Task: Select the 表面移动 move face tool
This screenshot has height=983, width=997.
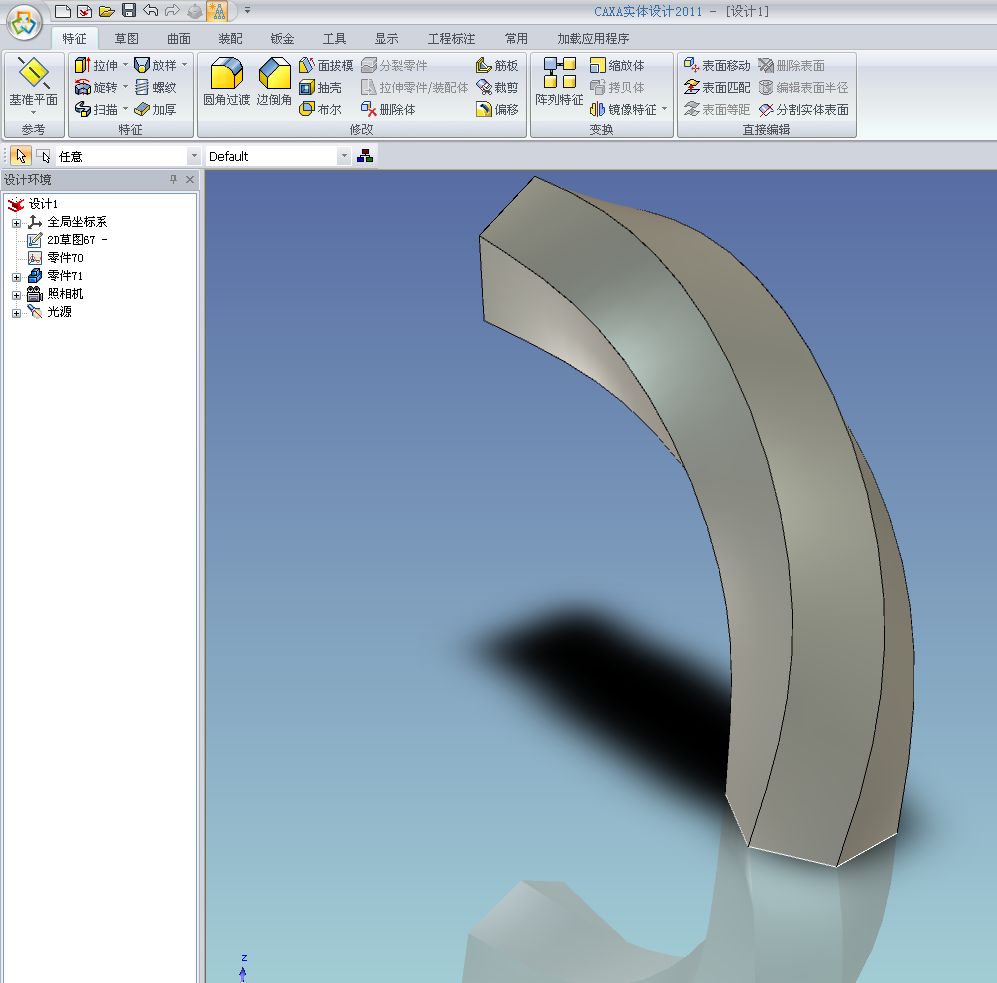Action: tap(716, 65)
